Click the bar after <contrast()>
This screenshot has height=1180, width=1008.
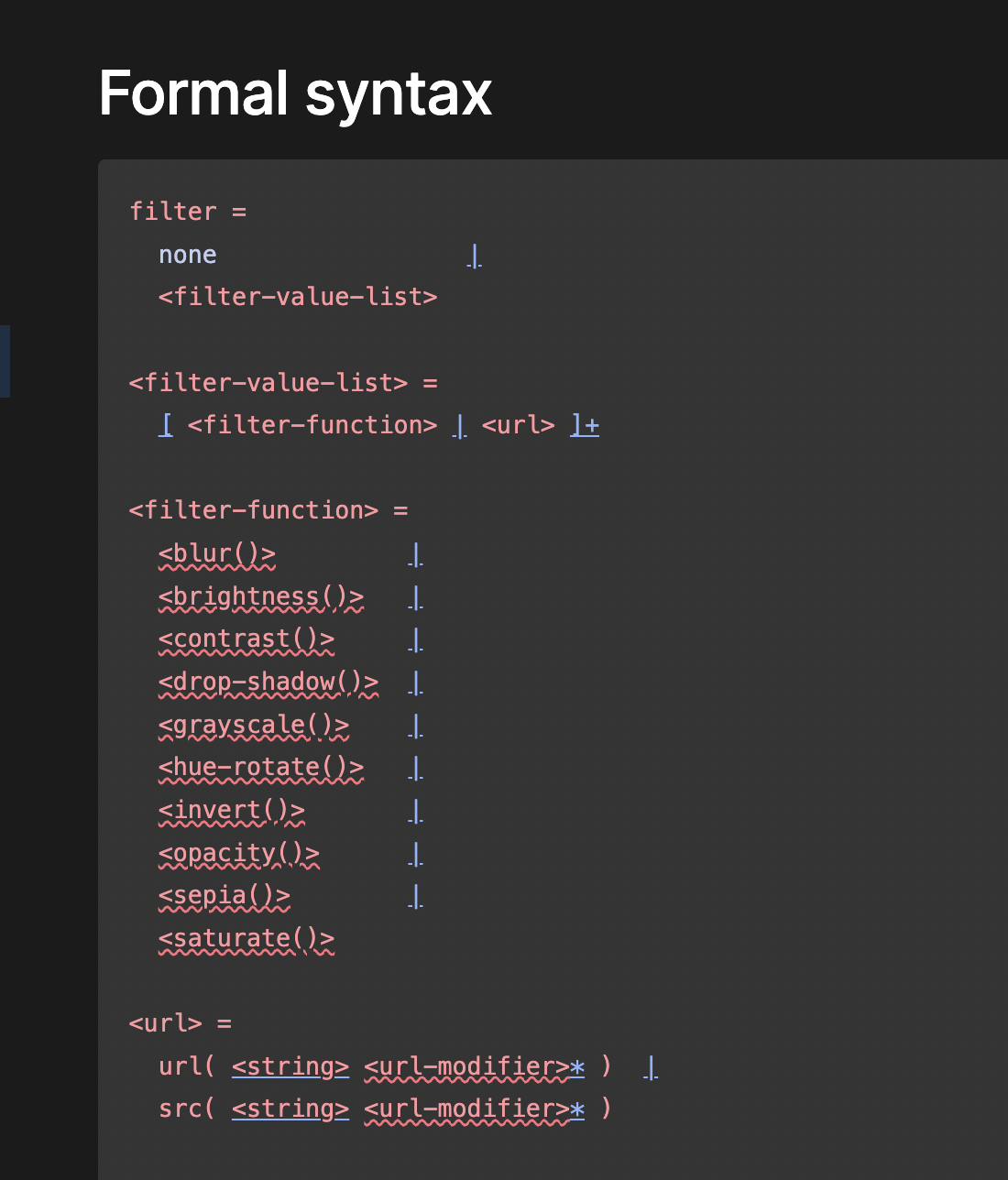415,639
